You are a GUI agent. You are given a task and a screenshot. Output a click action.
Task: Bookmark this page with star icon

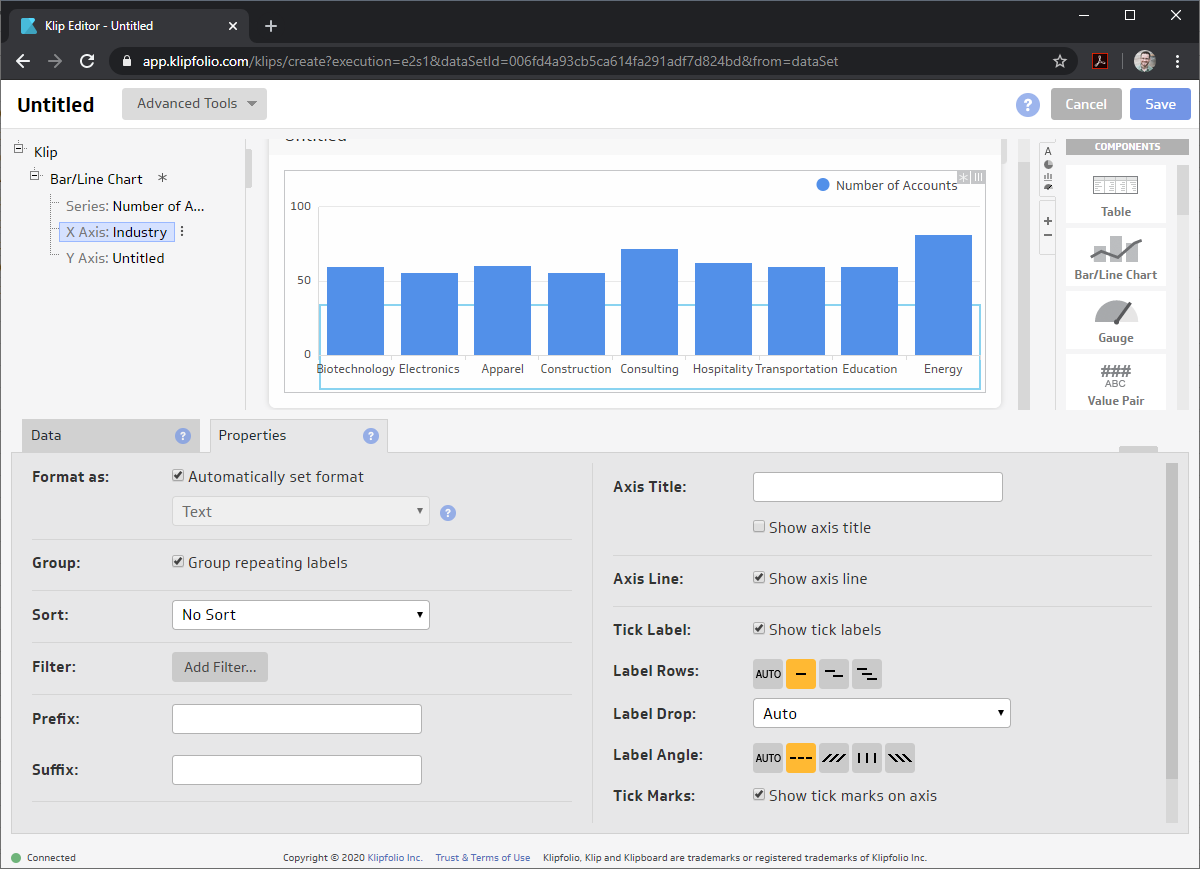[1060, 61]
